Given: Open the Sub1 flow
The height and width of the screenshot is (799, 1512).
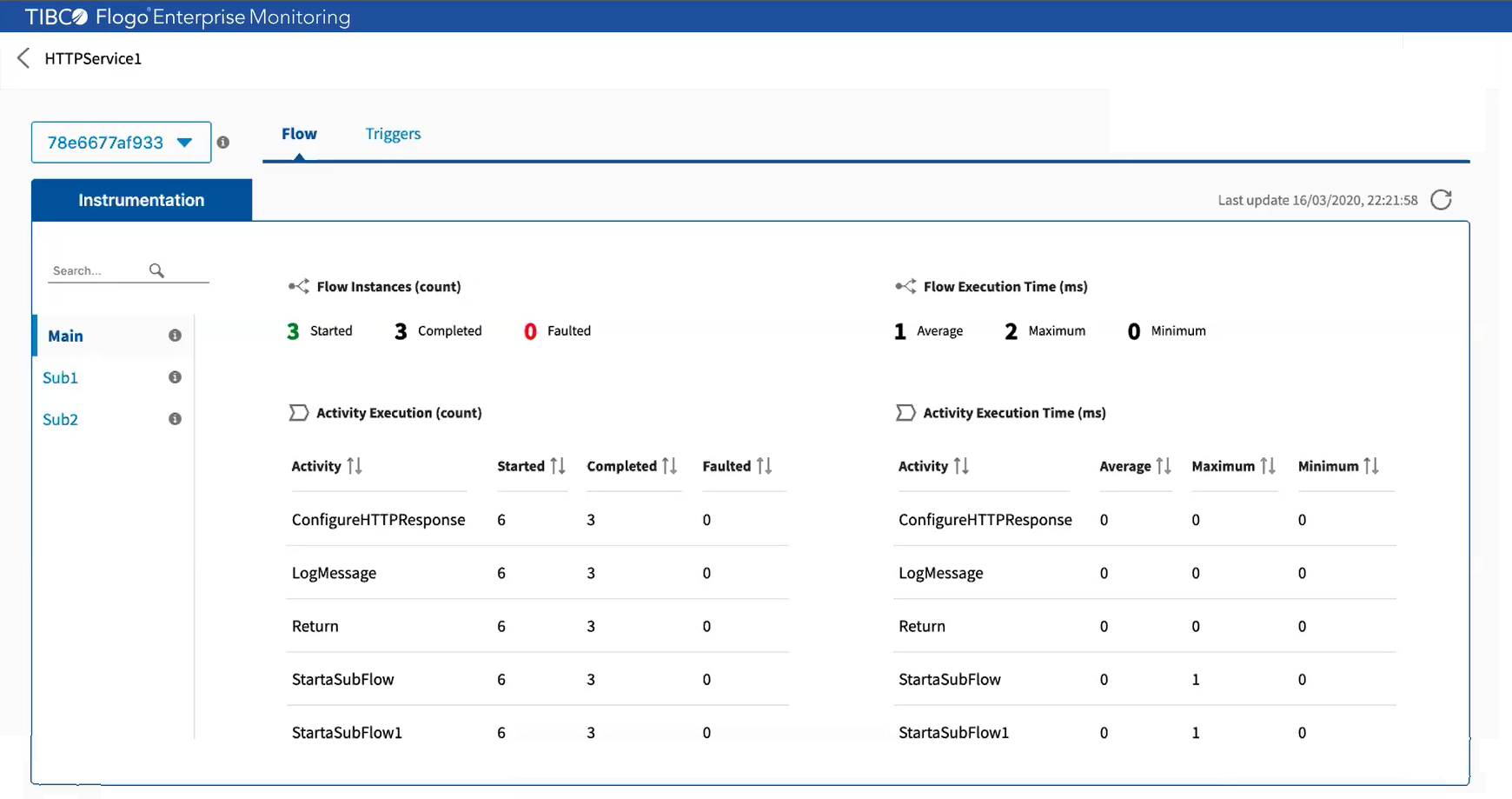Looking at the screenshot, I should pos(61,377).
